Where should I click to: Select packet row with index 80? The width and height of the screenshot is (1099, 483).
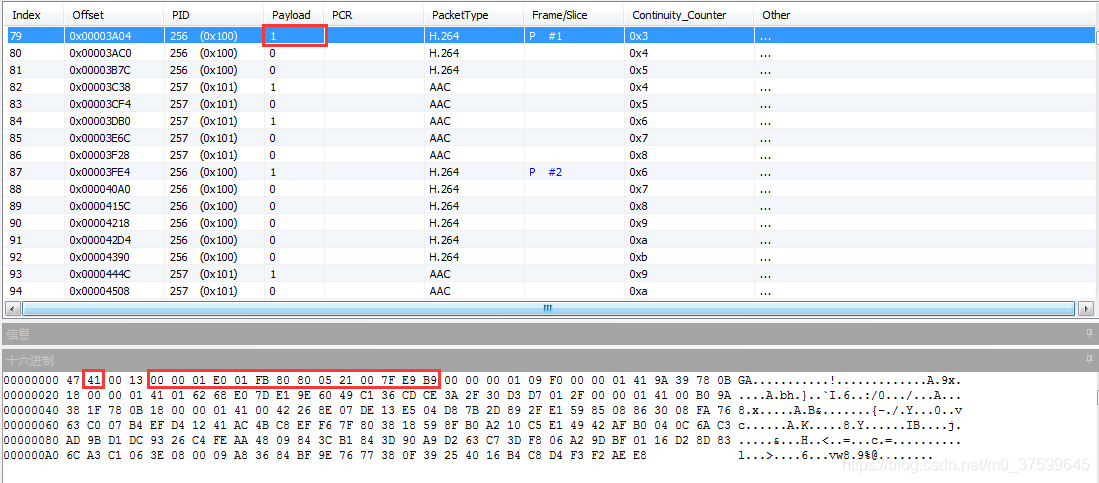(x=551, y=53)
